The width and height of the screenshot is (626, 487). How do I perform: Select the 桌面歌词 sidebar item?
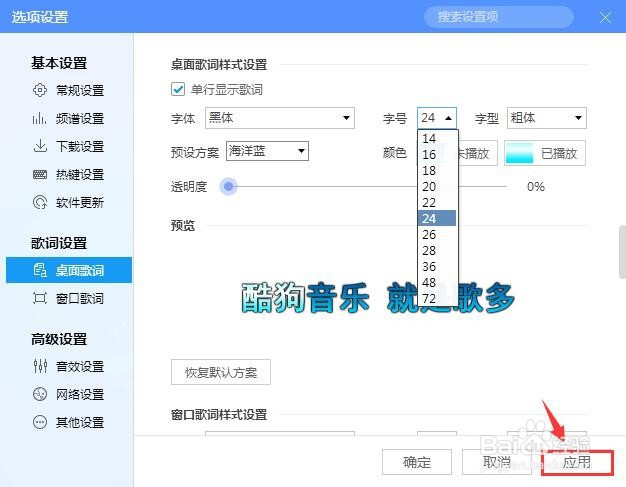[x=69, y=270]
